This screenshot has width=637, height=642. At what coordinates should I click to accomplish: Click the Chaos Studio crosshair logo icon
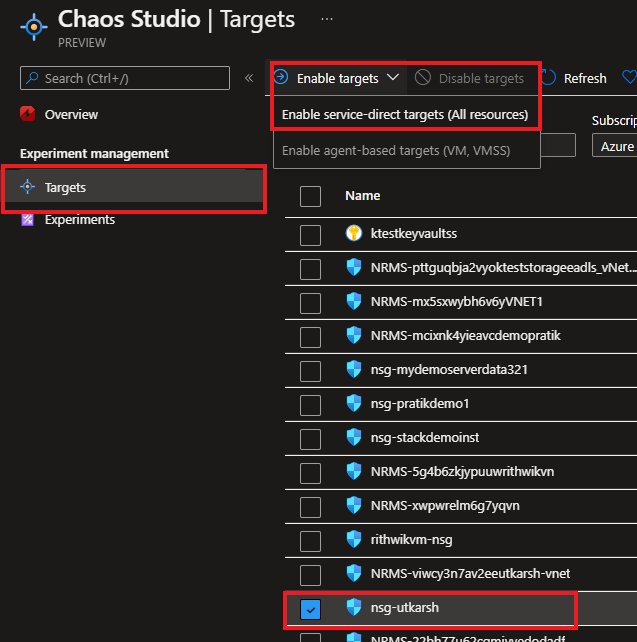point(34,27)
